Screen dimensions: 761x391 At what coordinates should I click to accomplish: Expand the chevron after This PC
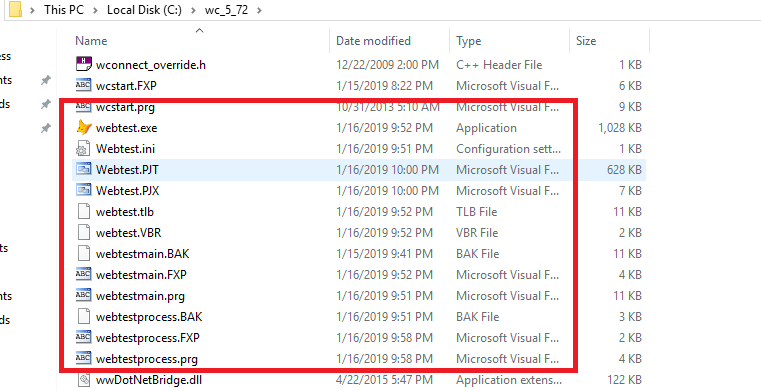click(x=96, y=10)
